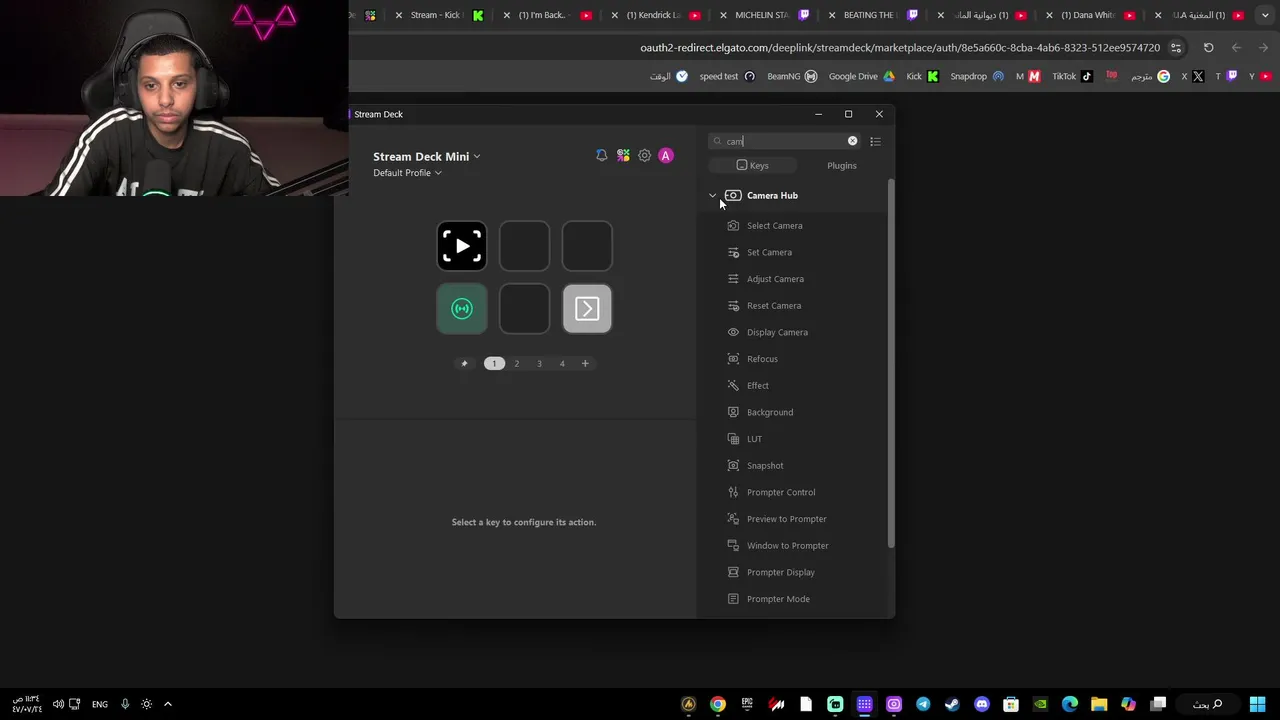1280x720 pixels.
Task: Open Discord from the taskbar
Action: click(982, 704)
